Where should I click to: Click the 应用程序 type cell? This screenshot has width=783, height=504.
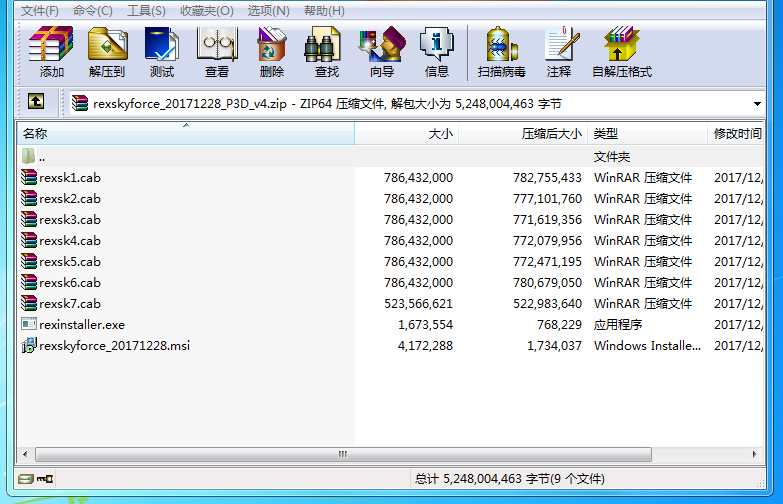pyautogui.click(x=618, y=324)
